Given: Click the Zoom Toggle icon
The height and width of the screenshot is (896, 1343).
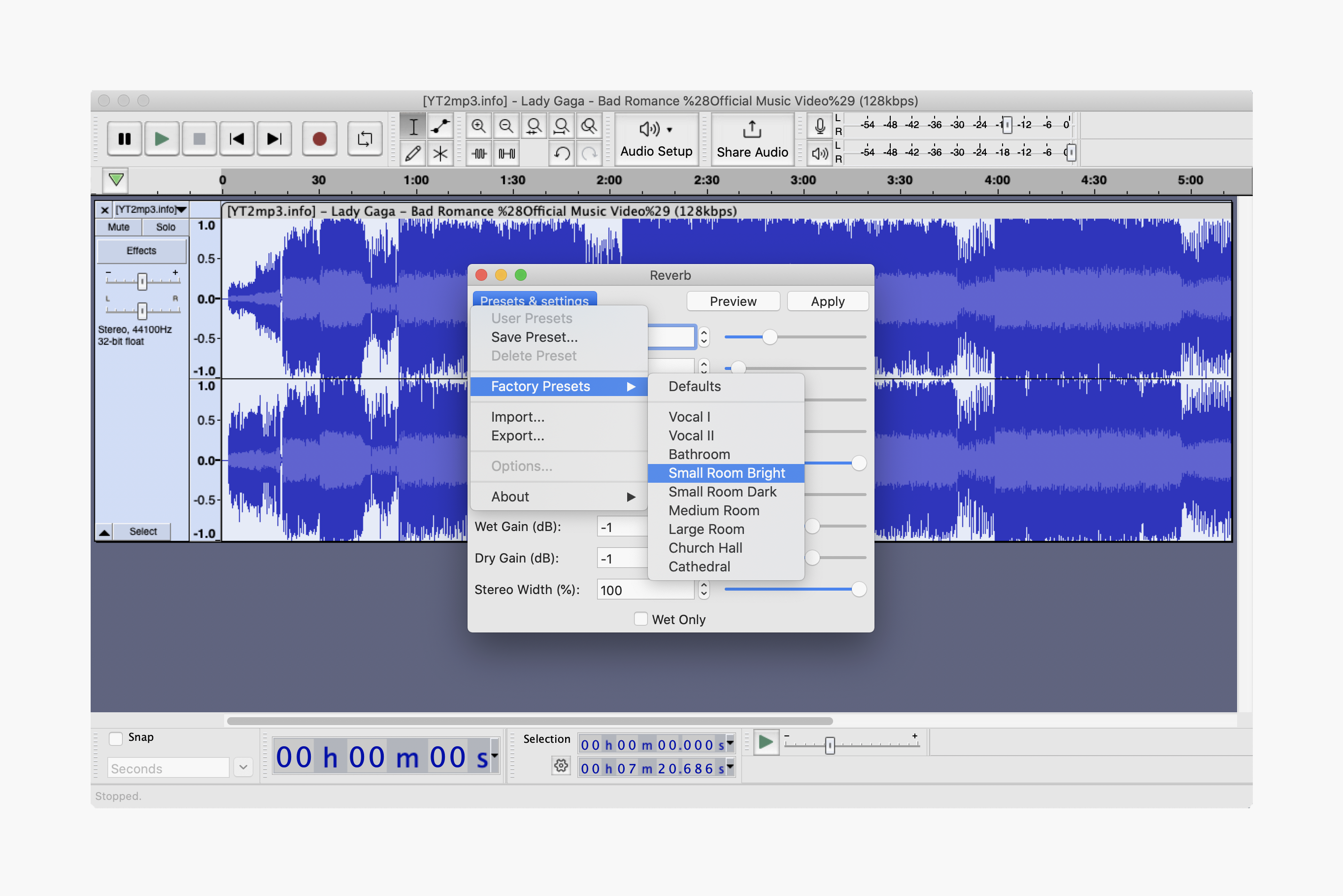Looking at the screenshot, I should click(589, 126).
